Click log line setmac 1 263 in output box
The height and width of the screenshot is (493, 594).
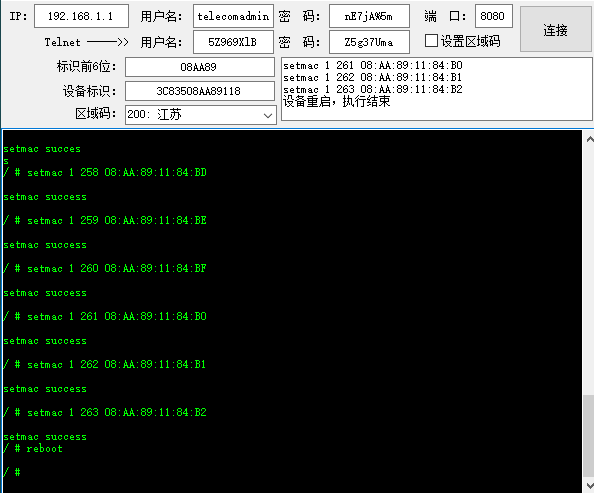pyautogui.click(x=373, y=89)
